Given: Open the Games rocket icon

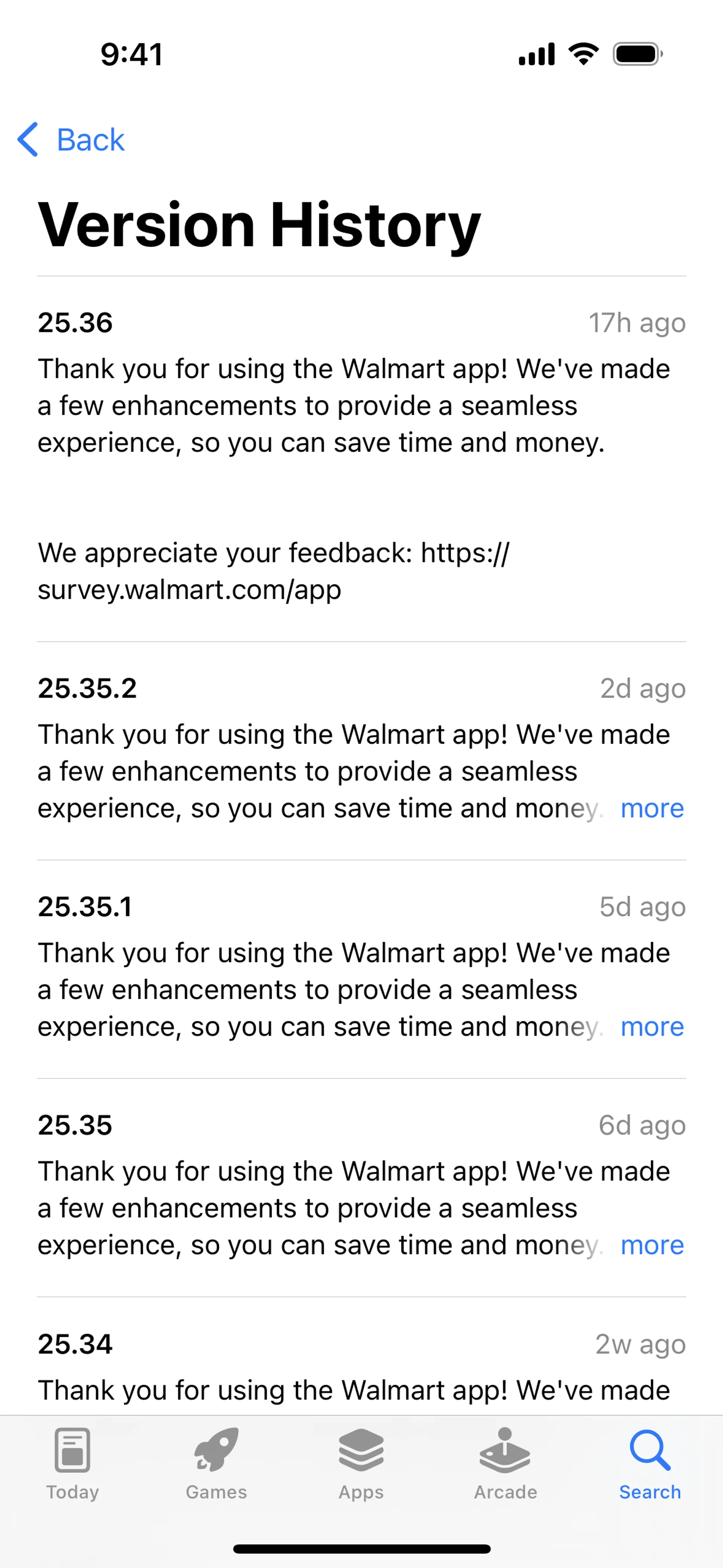Looking at the screenshot, I should (x=217, y=1449).
